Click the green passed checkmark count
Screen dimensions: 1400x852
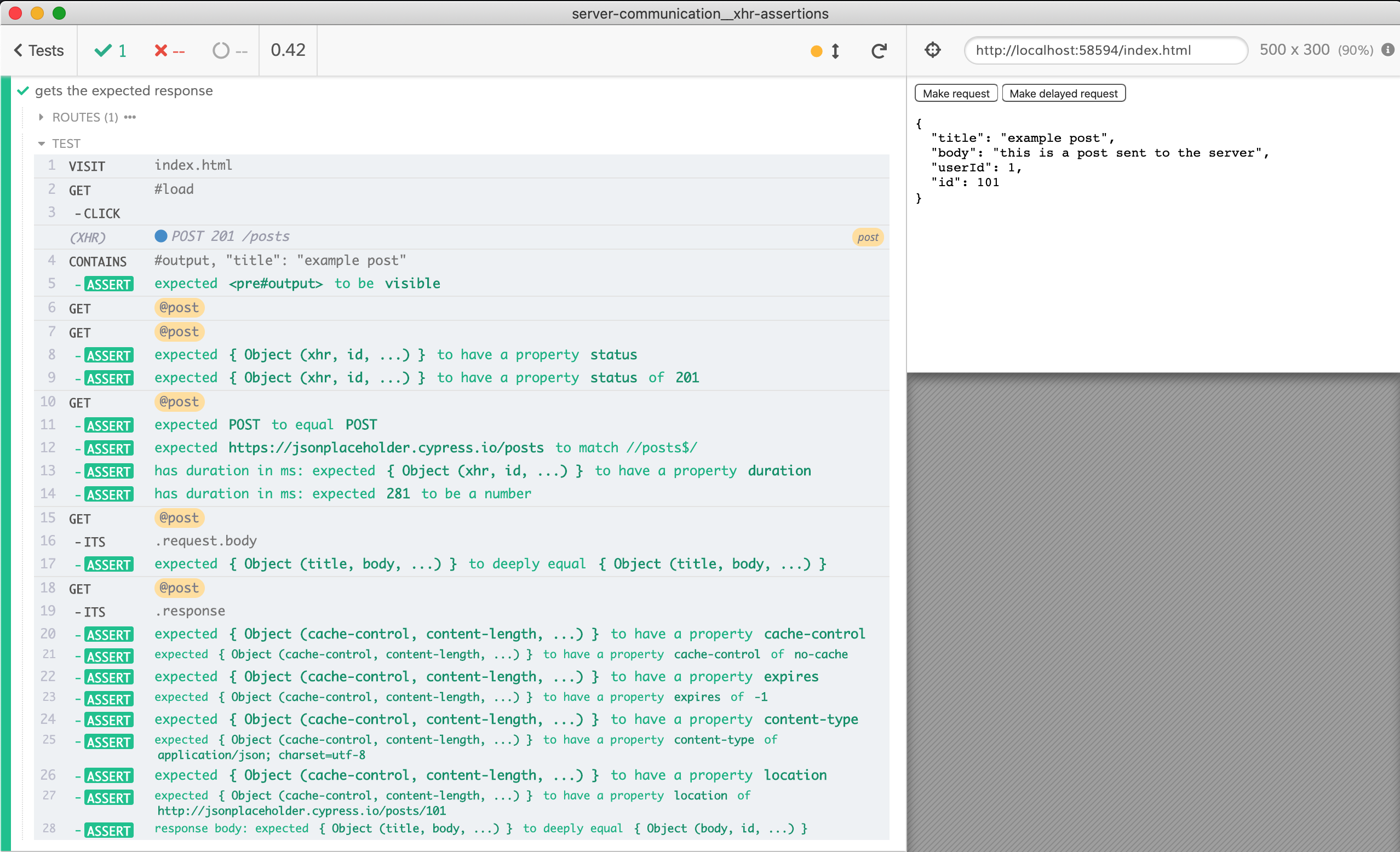click(110, 50)
